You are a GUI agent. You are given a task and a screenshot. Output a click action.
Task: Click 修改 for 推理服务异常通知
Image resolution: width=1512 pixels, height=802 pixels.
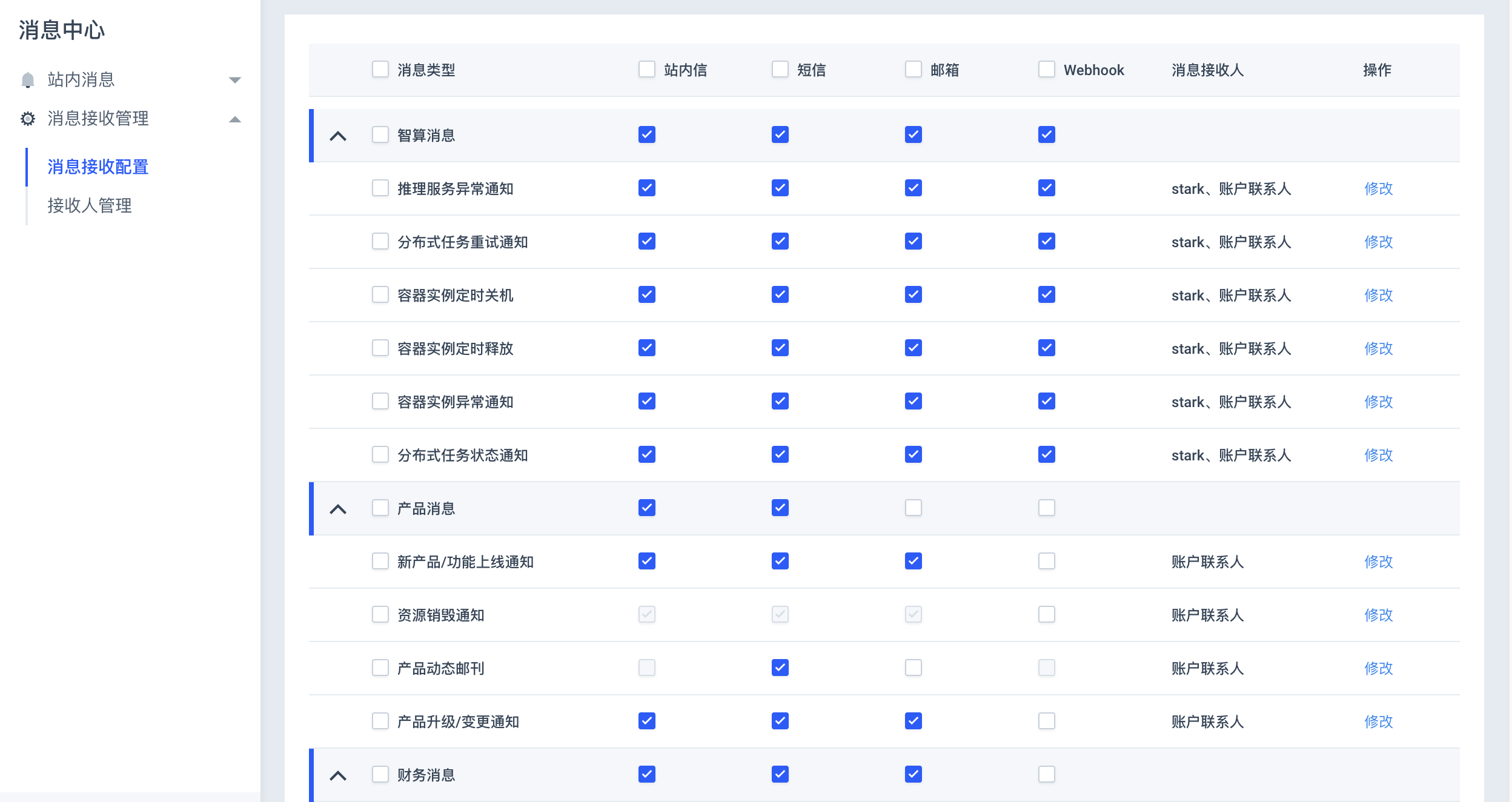click(1379, 189)
